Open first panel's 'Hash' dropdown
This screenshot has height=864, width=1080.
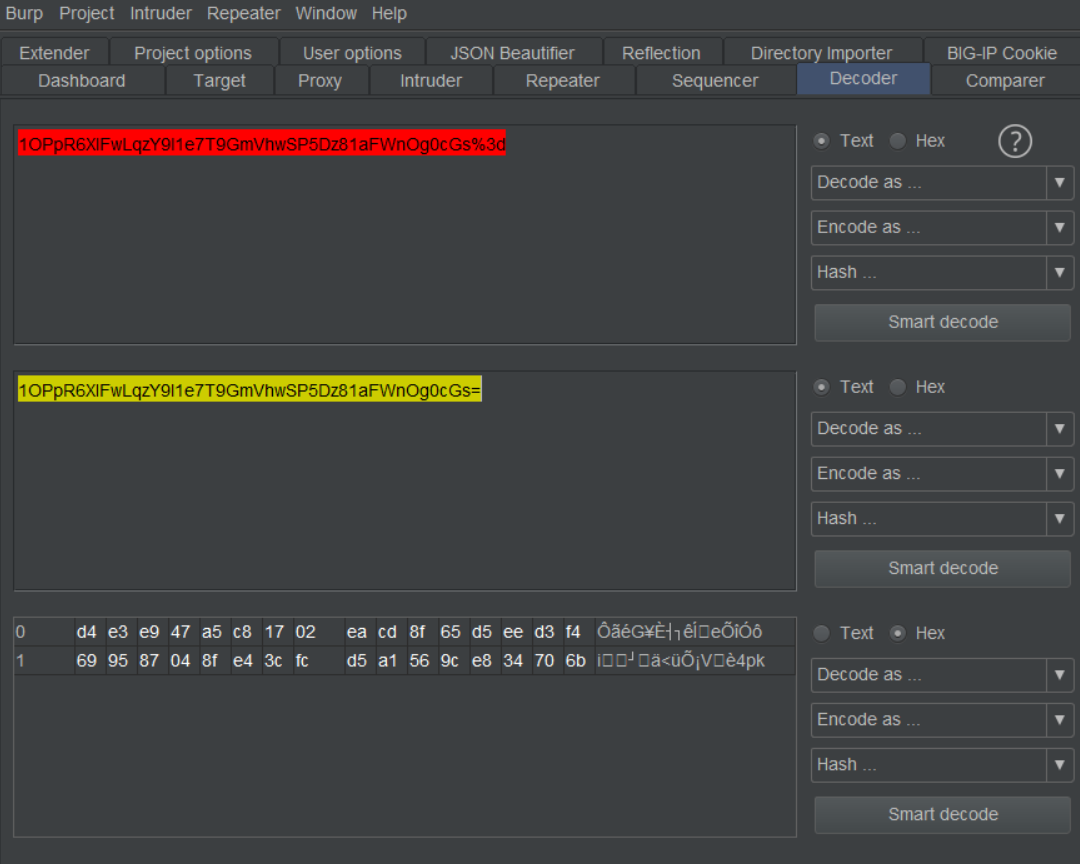click(942, 272)
